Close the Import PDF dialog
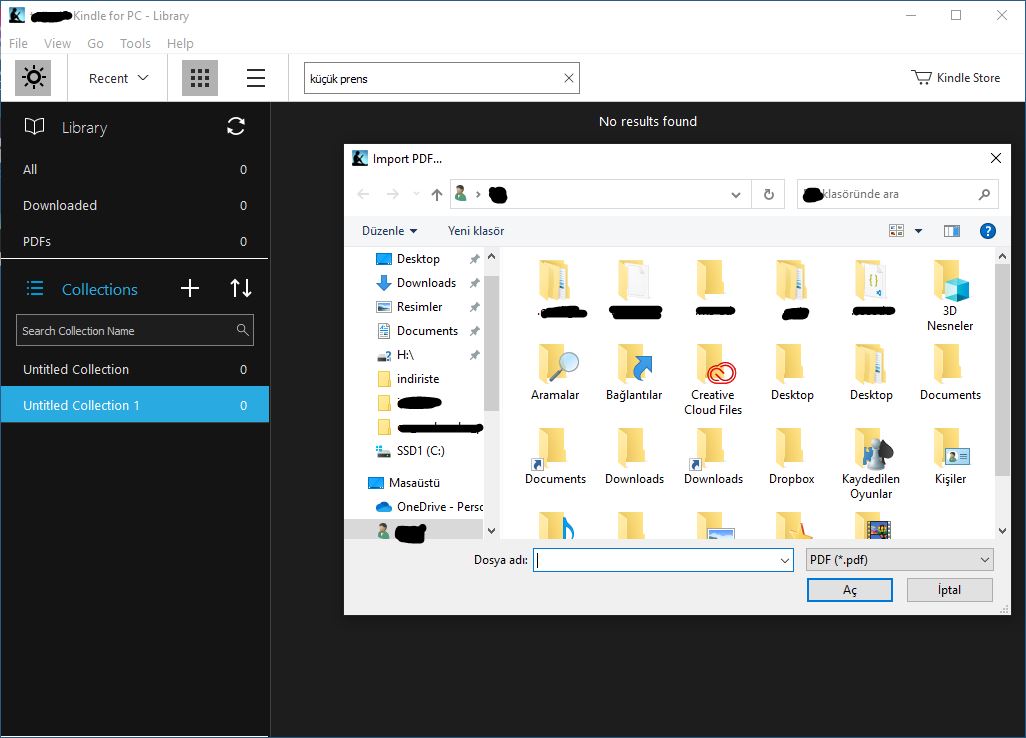 [x=995, y=158]
